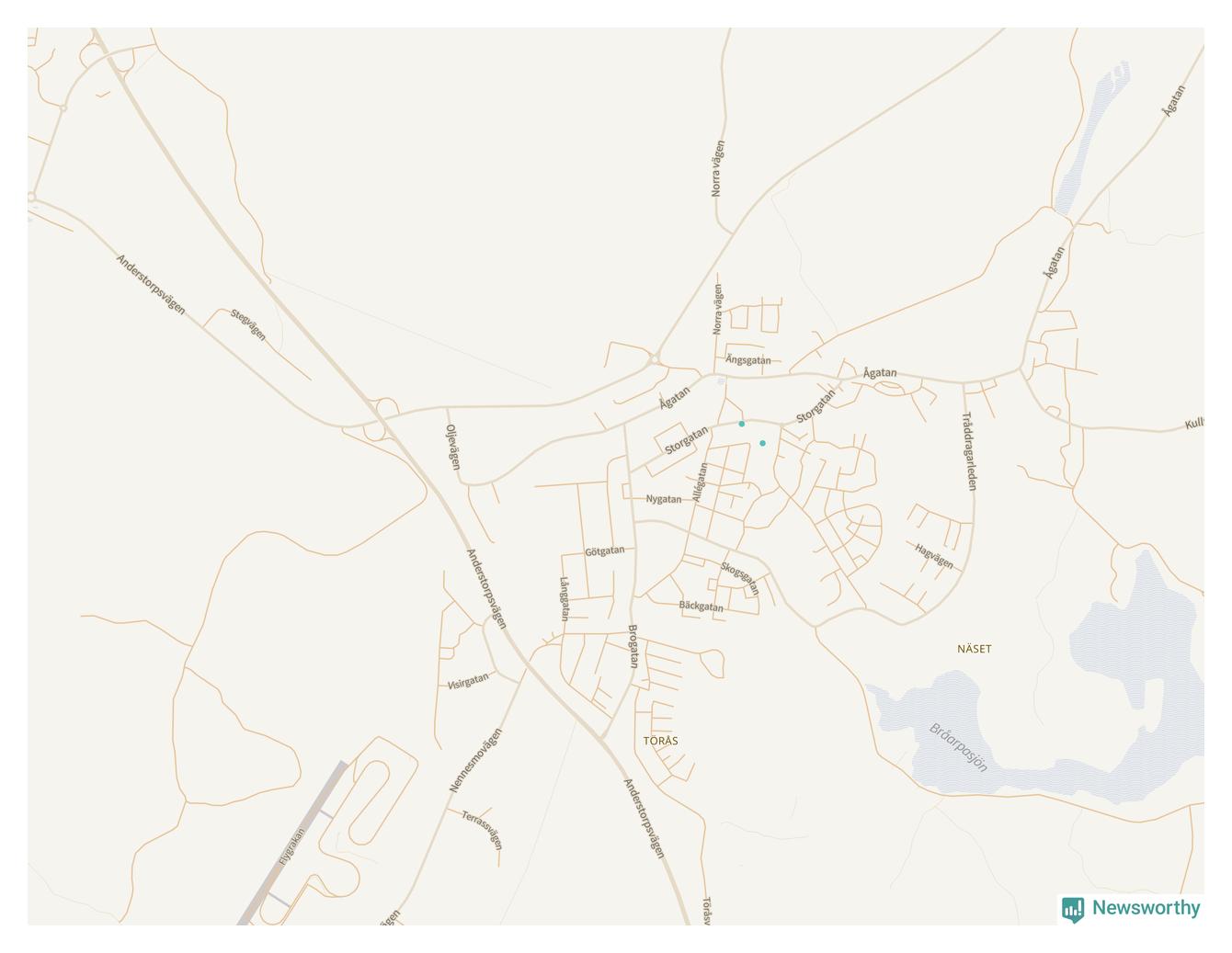This screenshot has height=953, width=1232.
Task: Click the Ängsgatan street label
Action: pyautogui.click(x=748, y=359)
